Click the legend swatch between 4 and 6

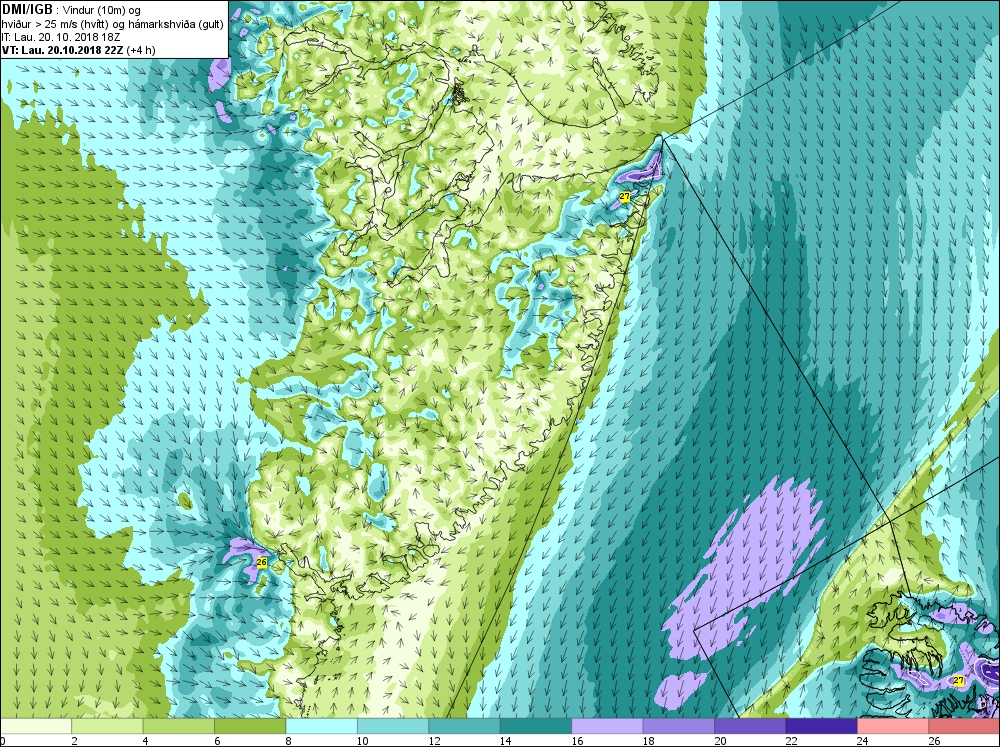point(179,726)
